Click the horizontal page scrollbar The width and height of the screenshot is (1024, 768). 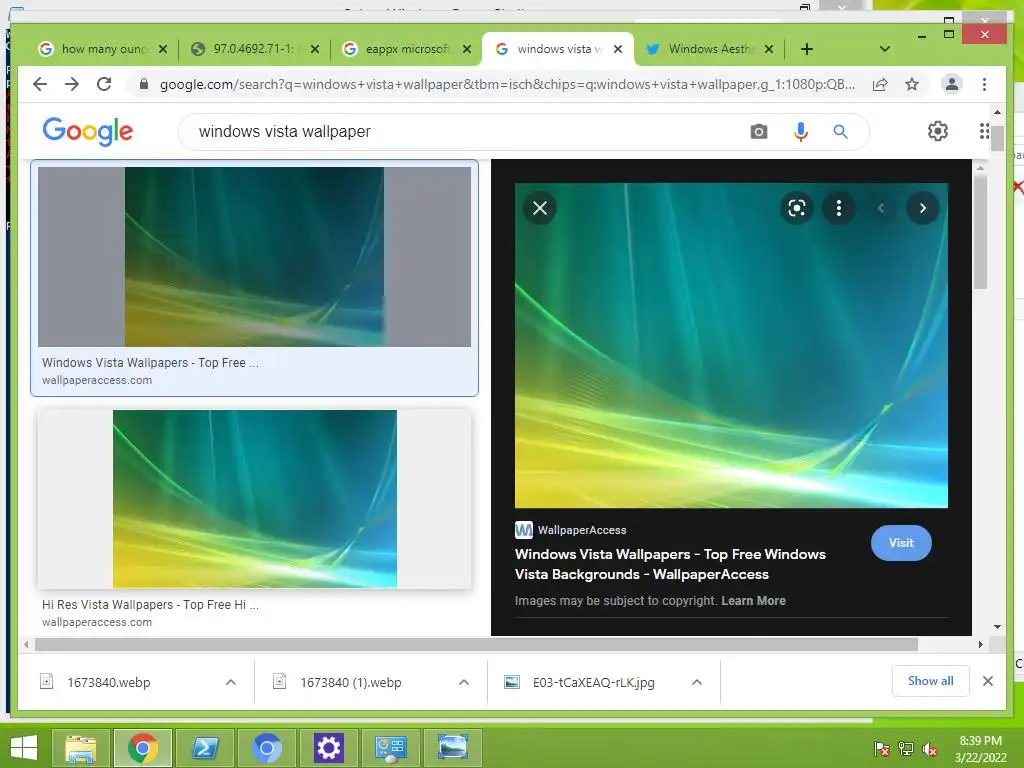tap(476, 645)
